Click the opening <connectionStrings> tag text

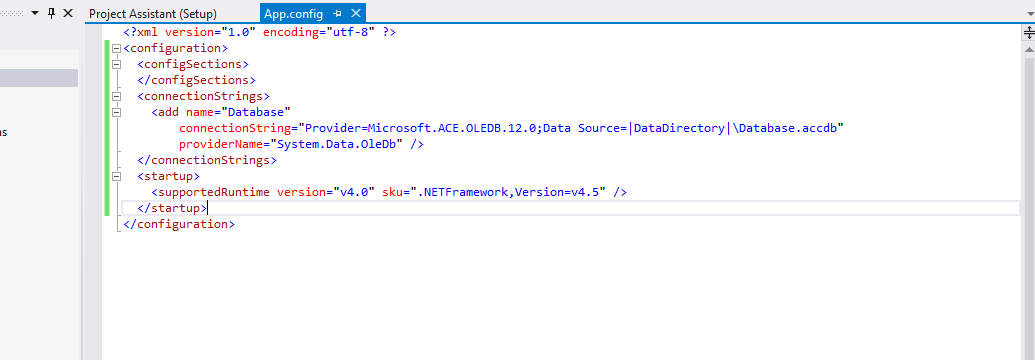pos(203,96)
